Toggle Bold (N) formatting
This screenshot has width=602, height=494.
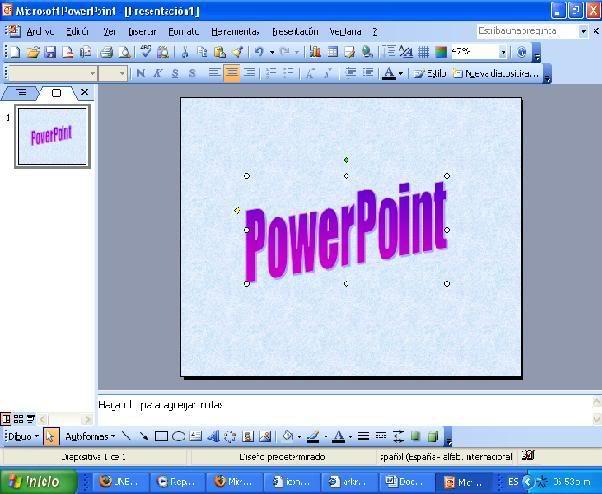coord(141,73)
